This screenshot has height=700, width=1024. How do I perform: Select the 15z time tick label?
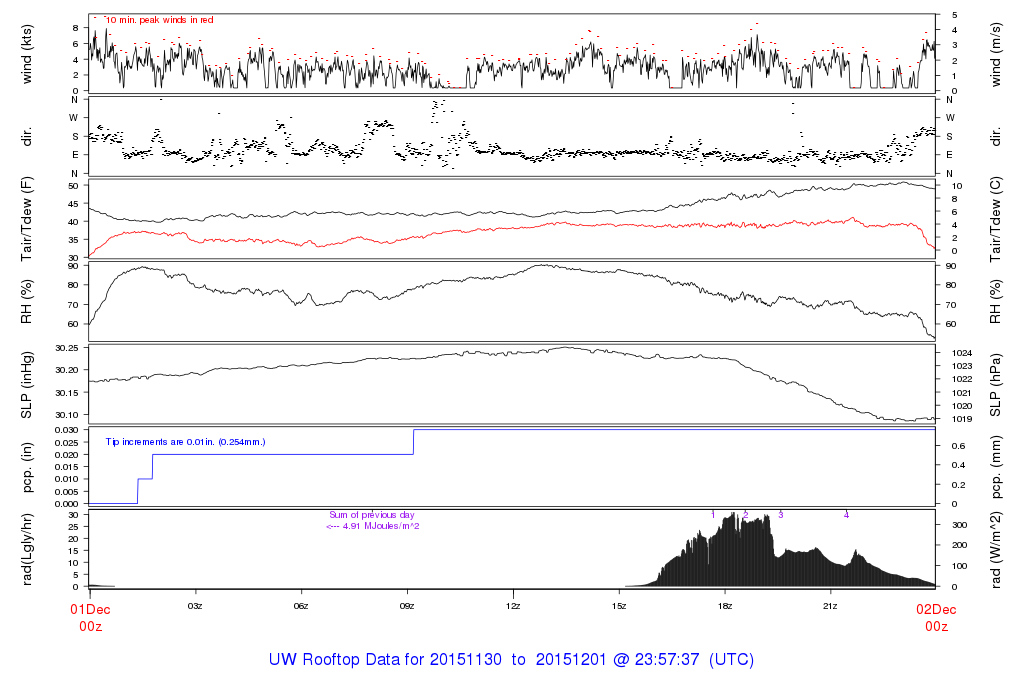click(x=619, y=606)
